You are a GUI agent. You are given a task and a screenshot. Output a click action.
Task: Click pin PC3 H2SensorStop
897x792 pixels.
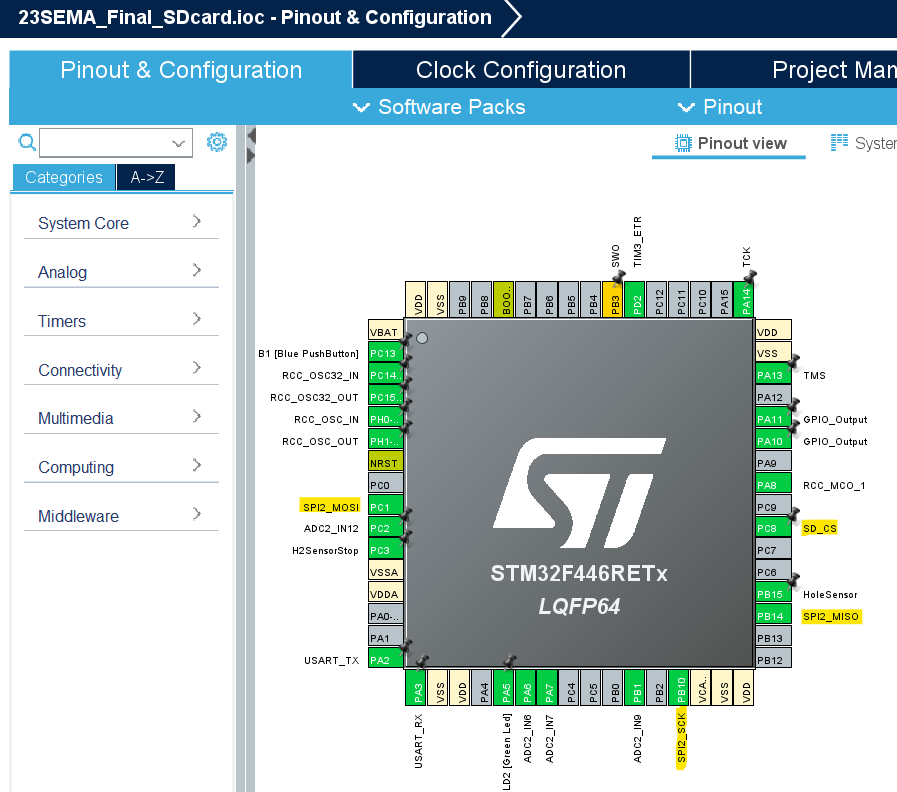click(386, 551)
